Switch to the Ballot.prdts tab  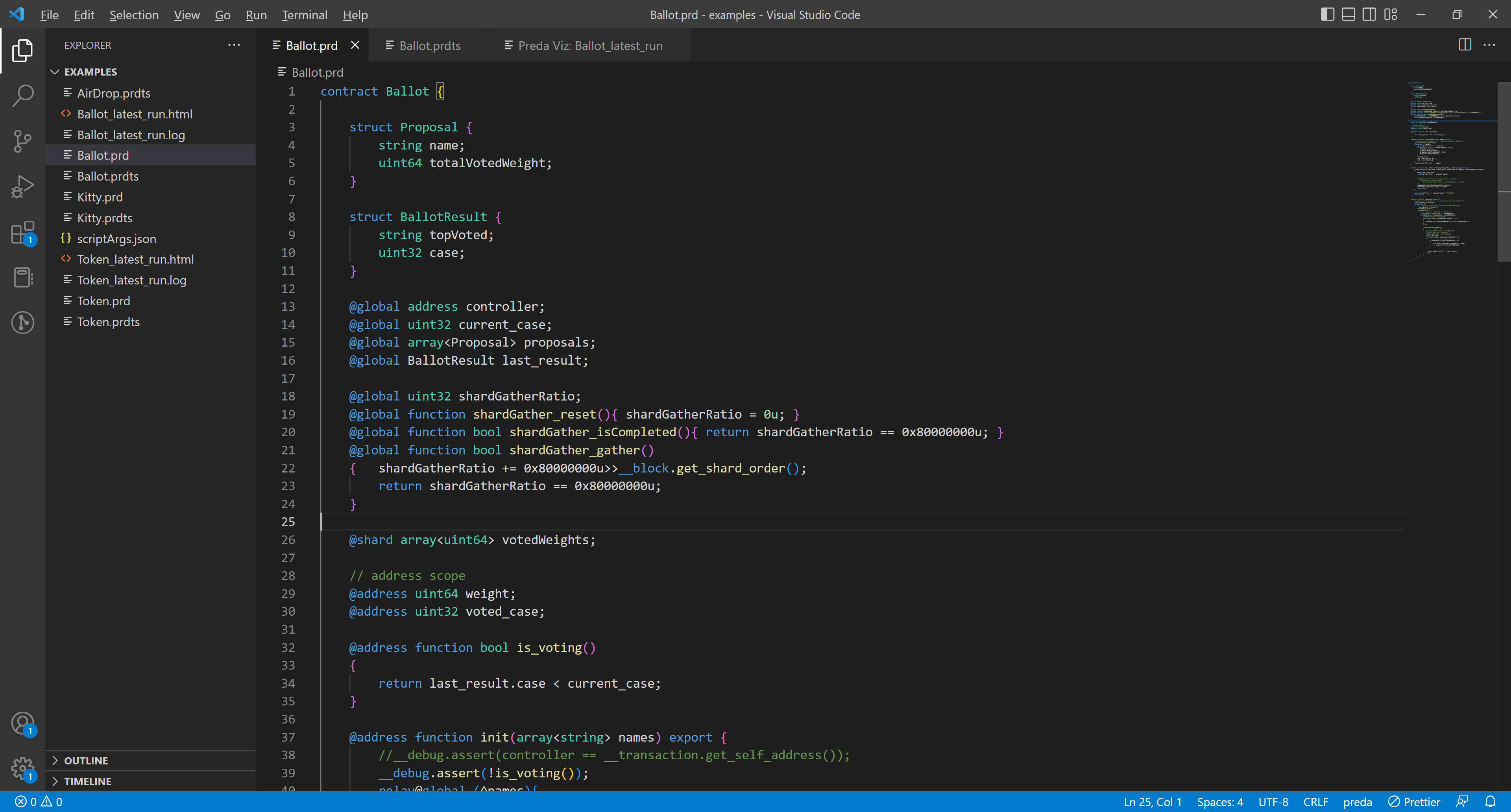click(x=429, y=45)
